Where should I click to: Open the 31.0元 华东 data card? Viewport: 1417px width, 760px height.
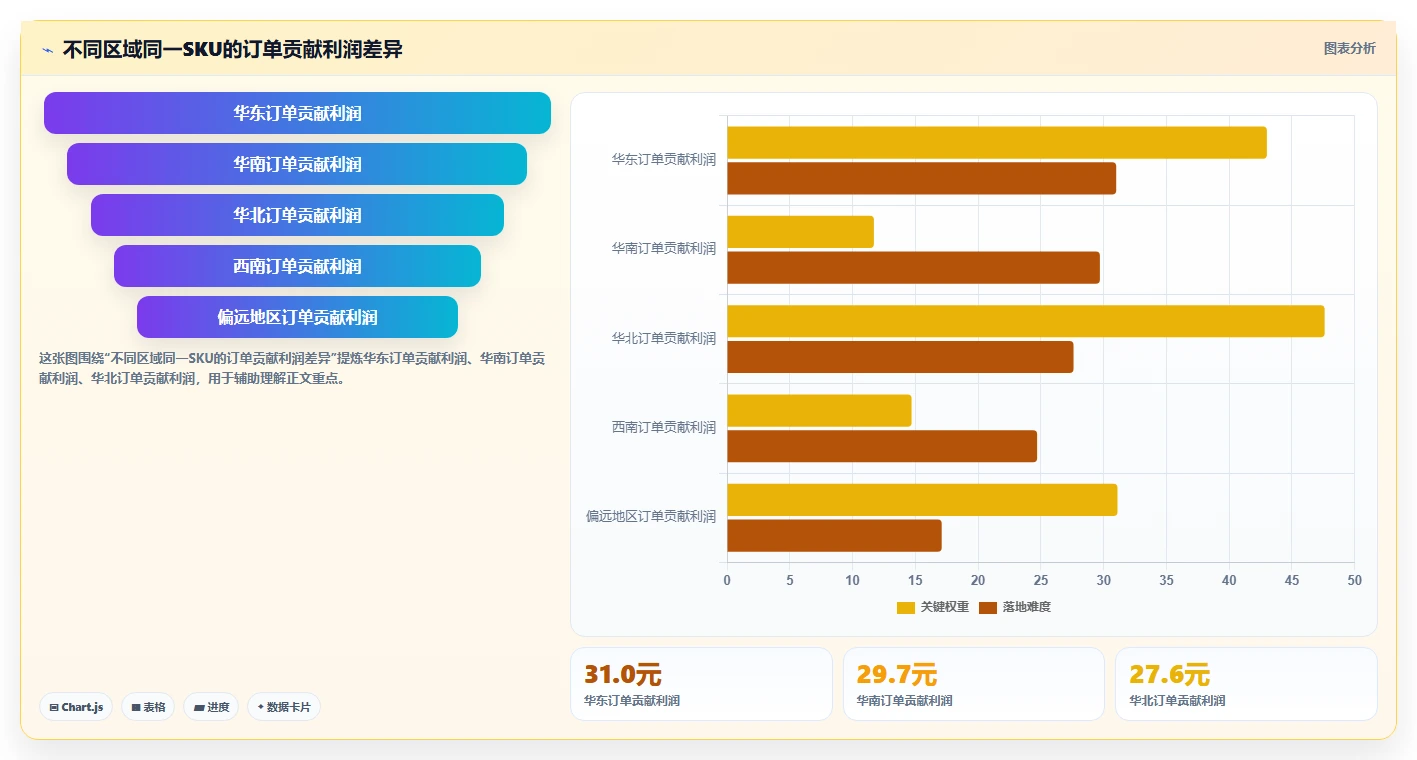pyautogui.click(x=701, y=684)
